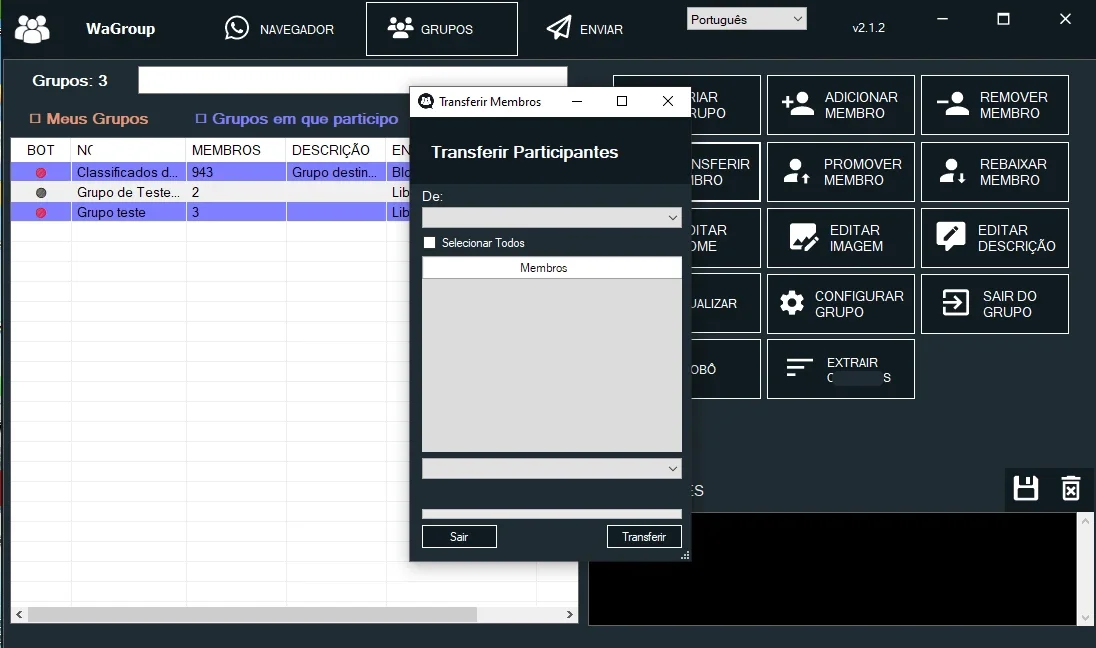Click the log panel scroll down arrow

point(1085,618)
